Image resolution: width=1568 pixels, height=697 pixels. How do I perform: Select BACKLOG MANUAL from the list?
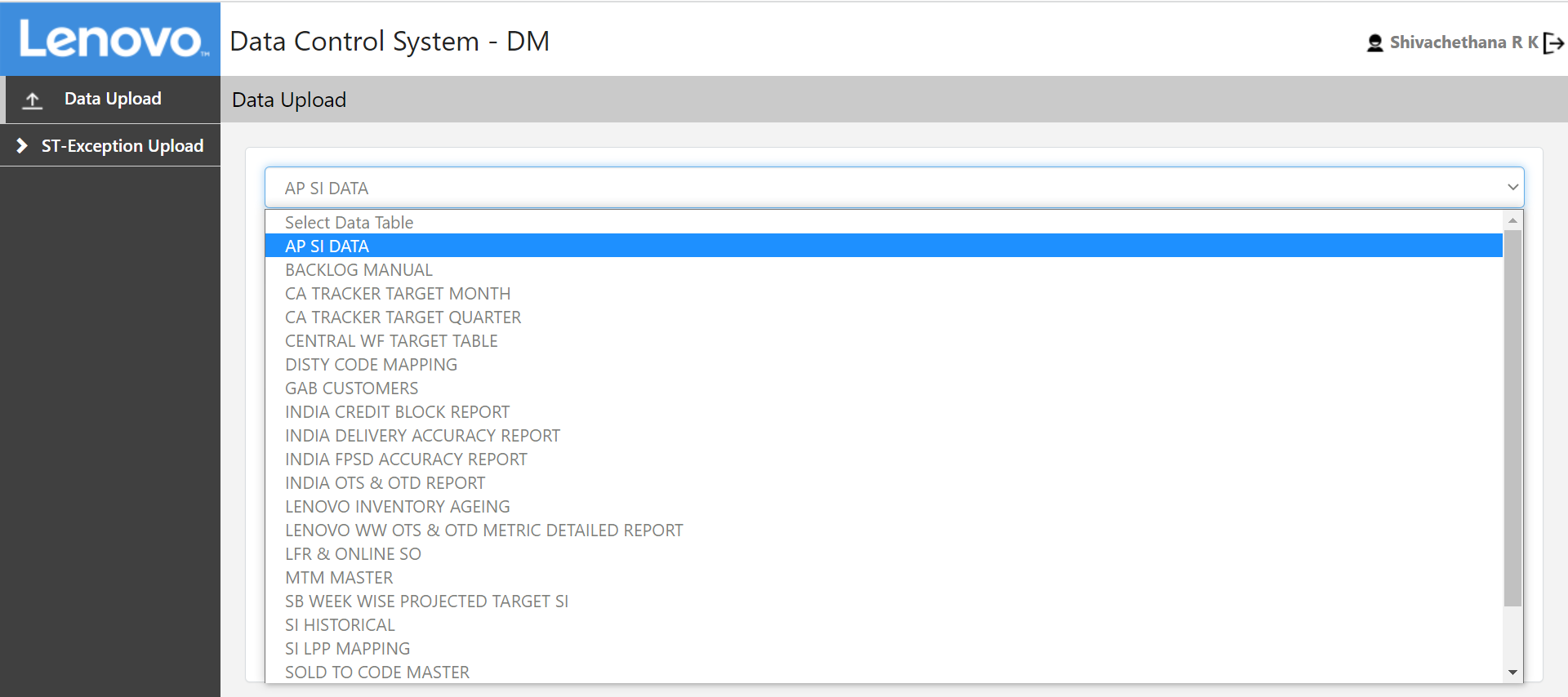coord(359,270)
